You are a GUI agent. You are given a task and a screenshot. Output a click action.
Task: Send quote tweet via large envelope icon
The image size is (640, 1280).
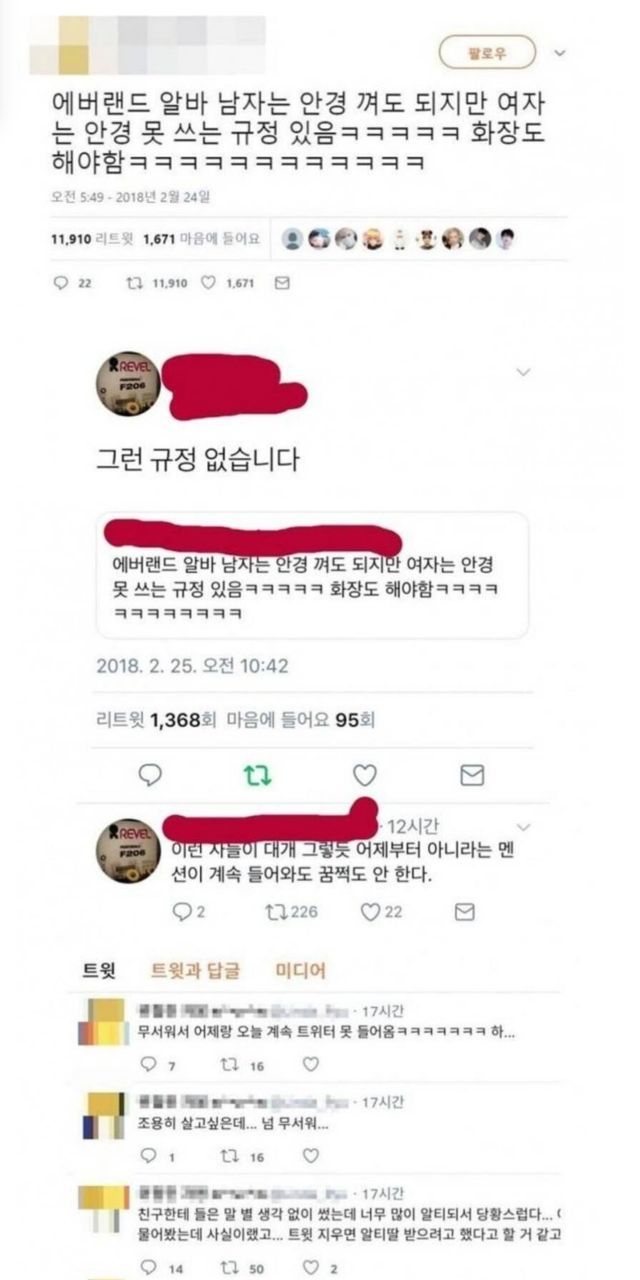click(x=472, y=774)
